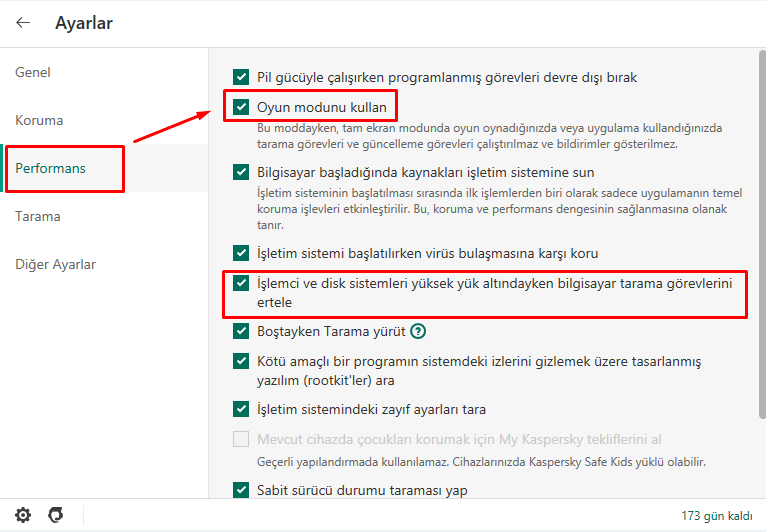Open the support headset icon at the bottom
Image resolution: width=766 pixels, height=532 pixels.
[x=56, y=515]
